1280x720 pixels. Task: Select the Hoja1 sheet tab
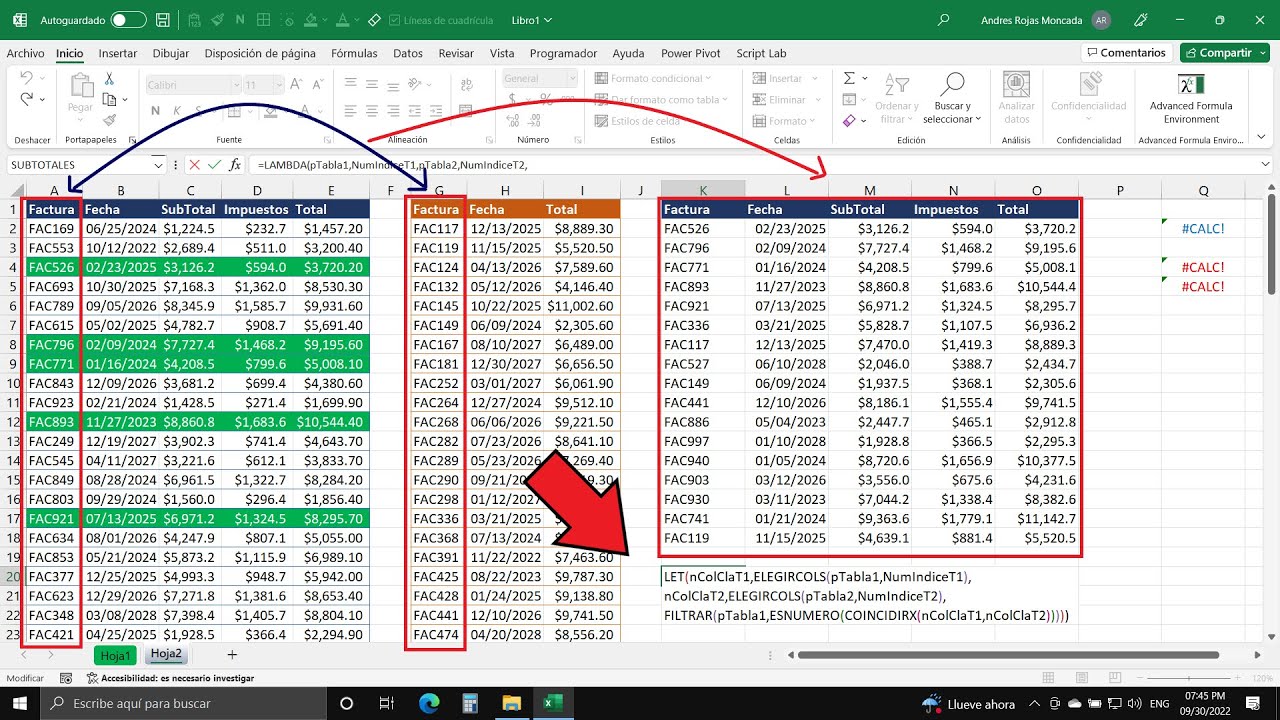pos(116,655)
